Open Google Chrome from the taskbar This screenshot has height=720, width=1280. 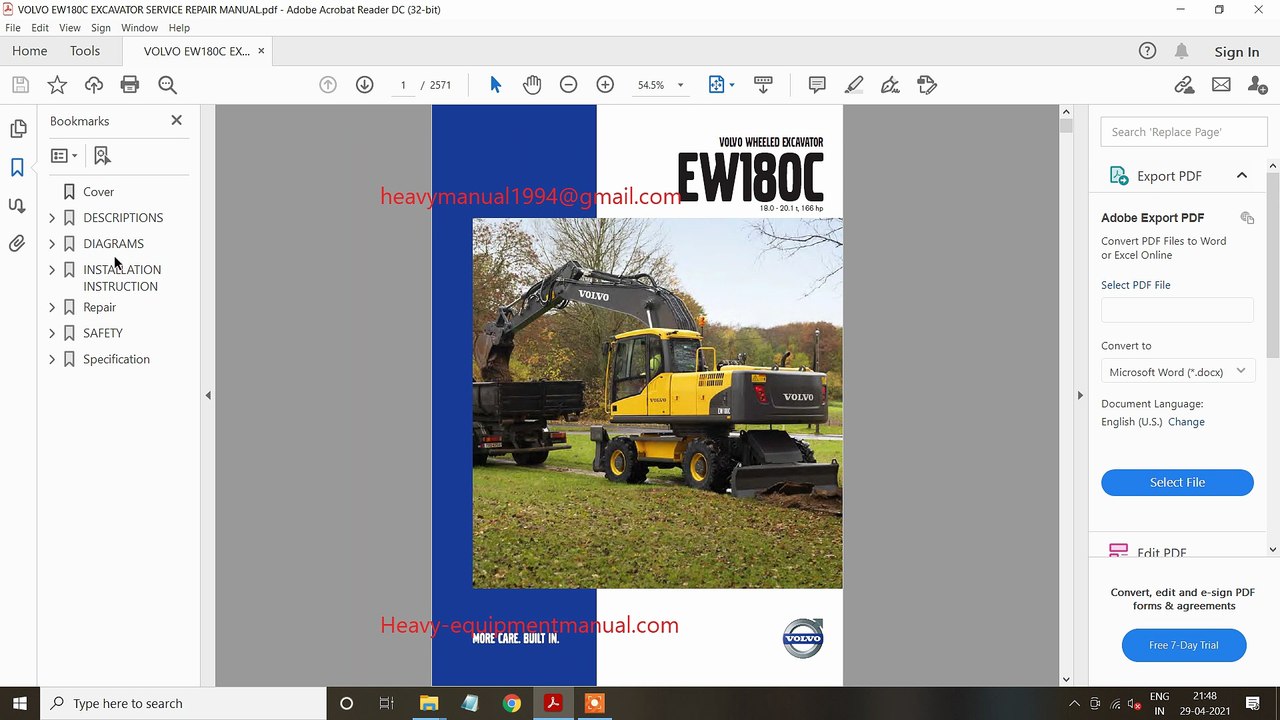511,703
